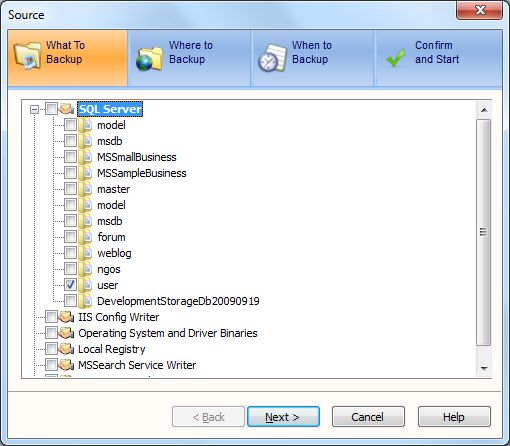Image resolution: width=510 pixels, height=446 pixels.
Task: Tick the MSSampleBusiness checkbox
Action: pyautogui.click(x=70, y=173)
